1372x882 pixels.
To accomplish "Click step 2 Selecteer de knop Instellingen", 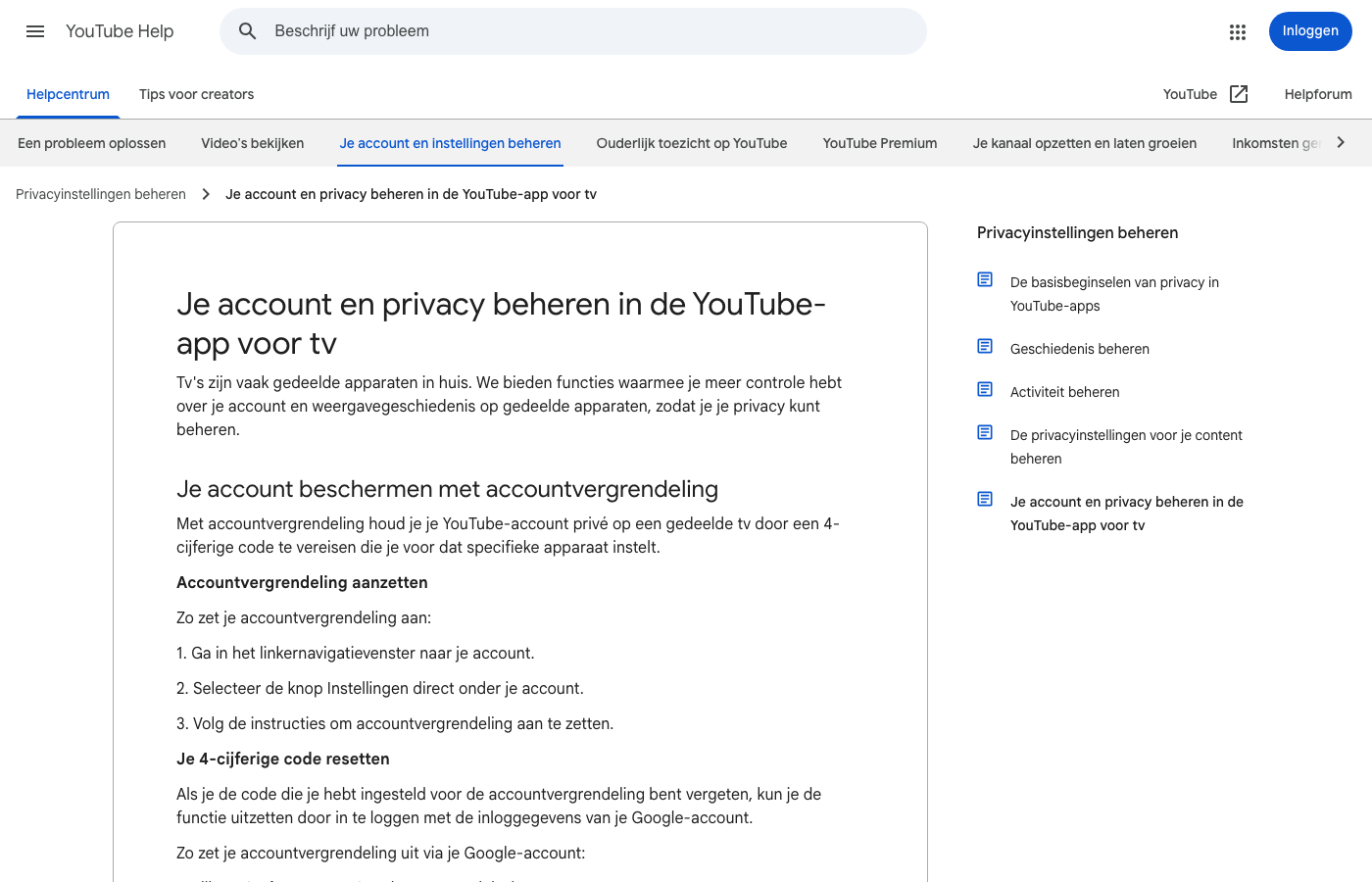I will [x=380, y=688].
